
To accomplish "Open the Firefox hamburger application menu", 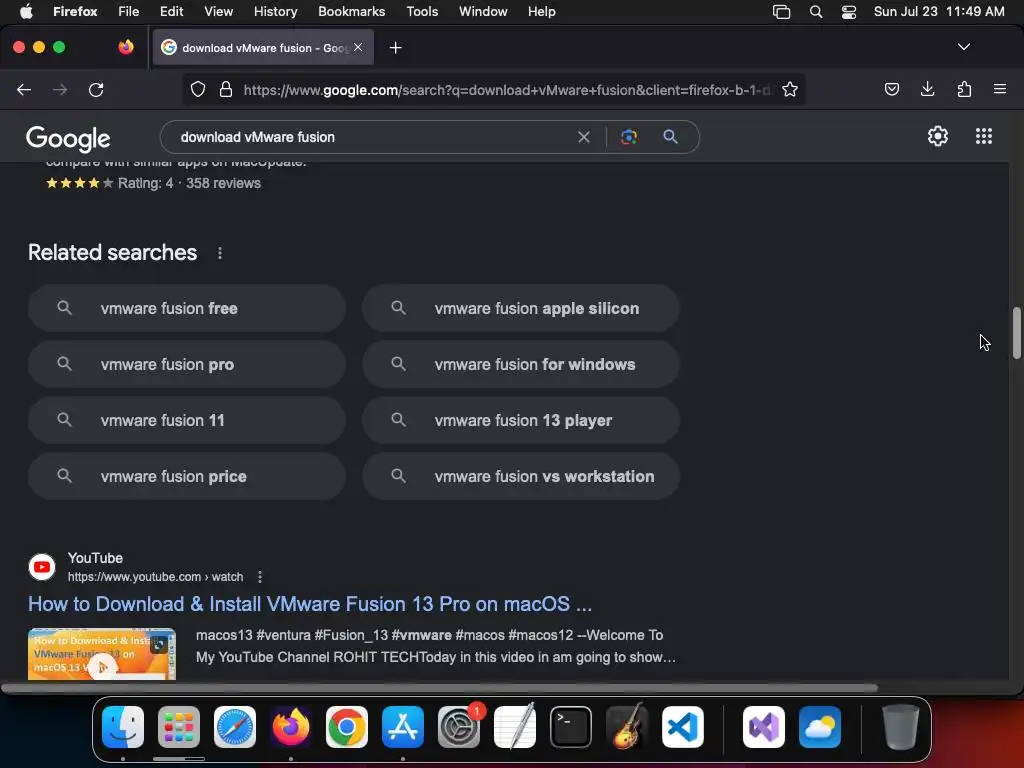I will pos(1000,89).
